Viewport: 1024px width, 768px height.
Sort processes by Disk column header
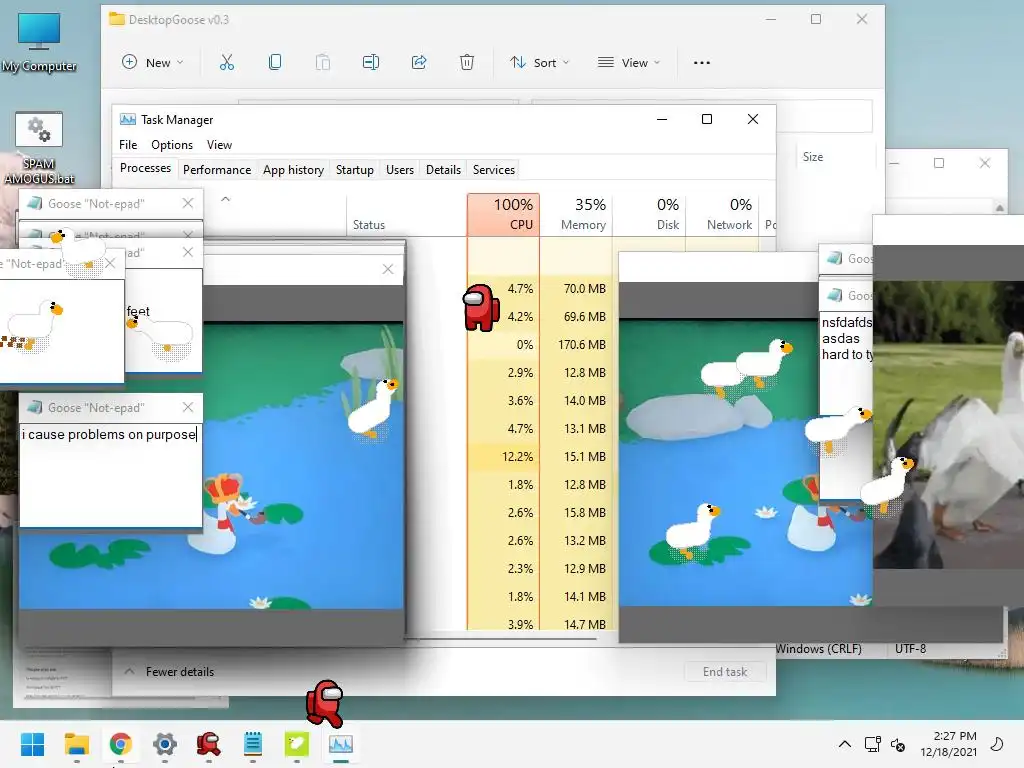[x=649, y=214]
